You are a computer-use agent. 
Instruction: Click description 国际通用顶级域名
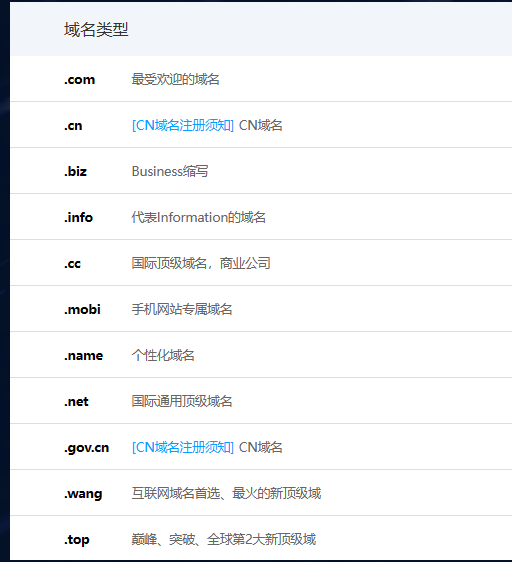182,401
